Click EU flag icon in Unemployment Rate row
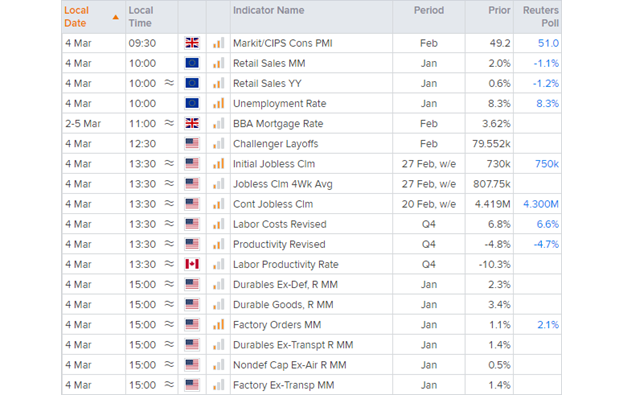The height and width of the screenshot is (395, 624). 192,103
